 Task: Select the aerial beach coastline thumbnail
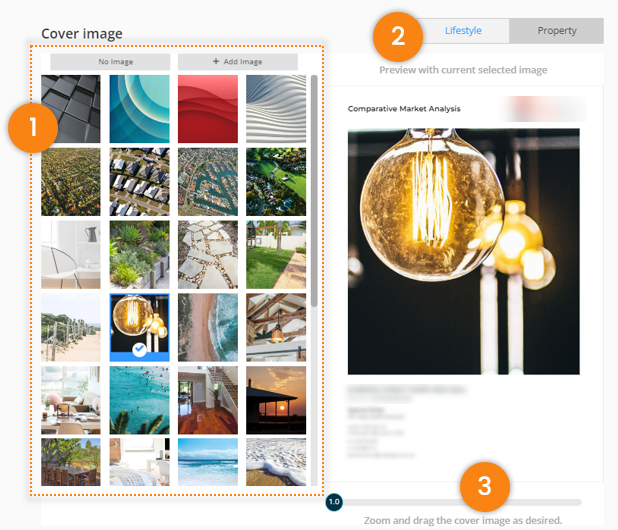click(x=208, y=327)
